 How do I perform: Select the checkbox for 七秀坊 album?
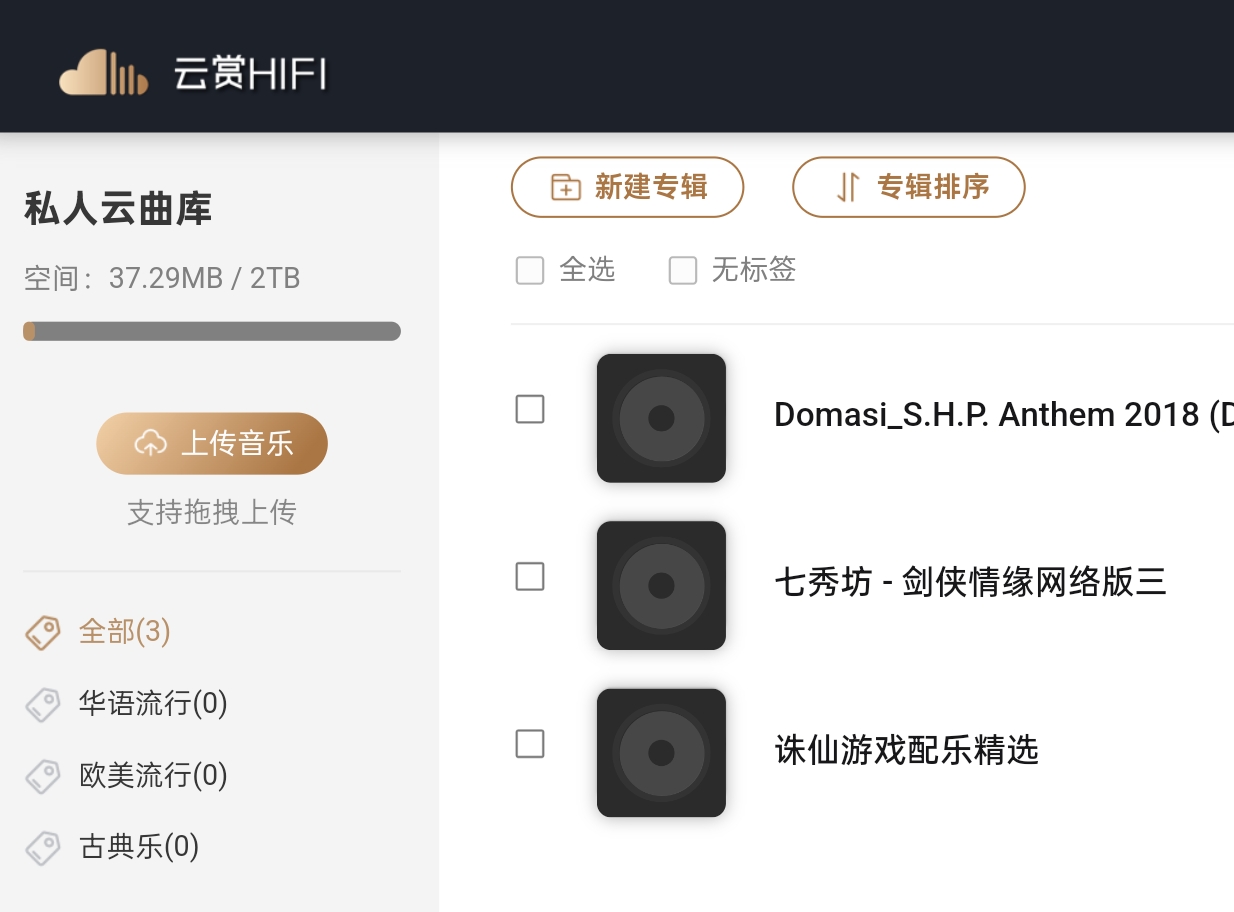pos(530,576)
